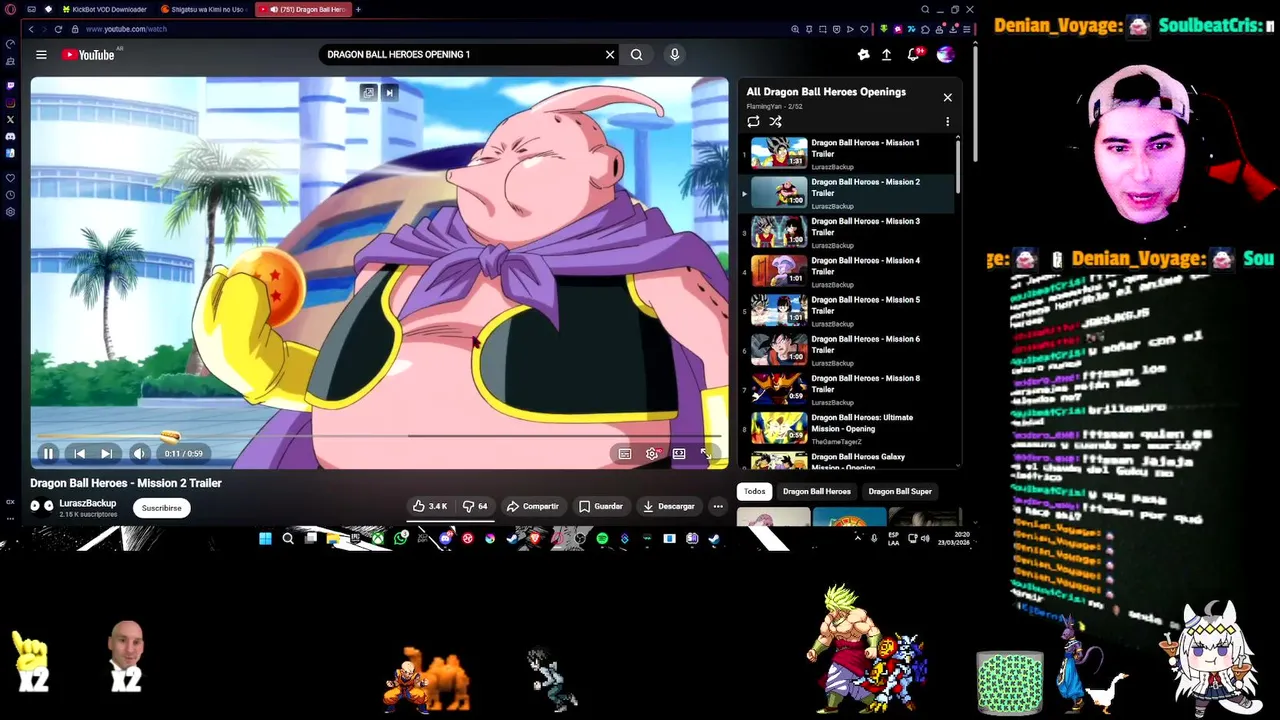Open a new browser tab

(358, 9)
